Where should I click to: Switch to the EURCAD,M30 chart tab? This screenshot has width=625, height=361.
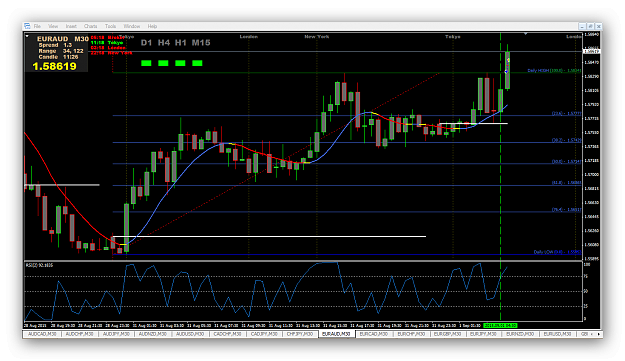(x=374, y=334)
